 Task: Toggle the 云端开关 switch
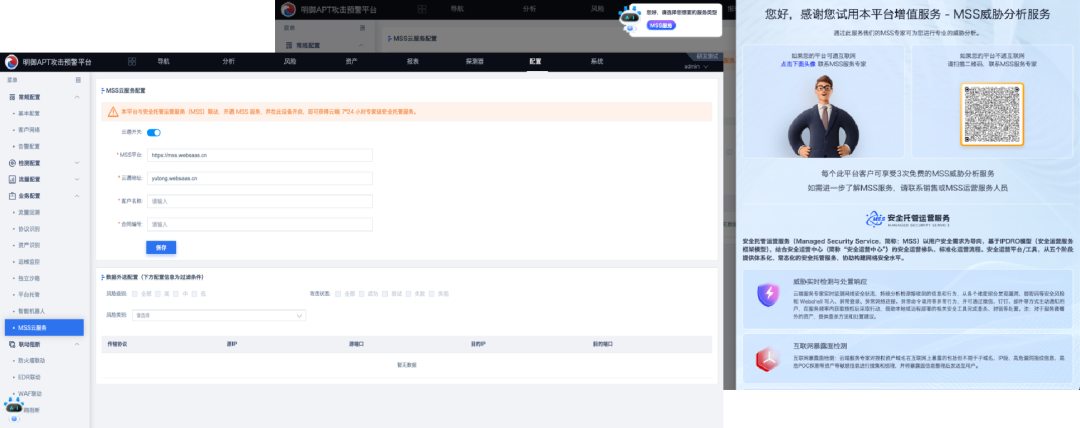(154, 132)
